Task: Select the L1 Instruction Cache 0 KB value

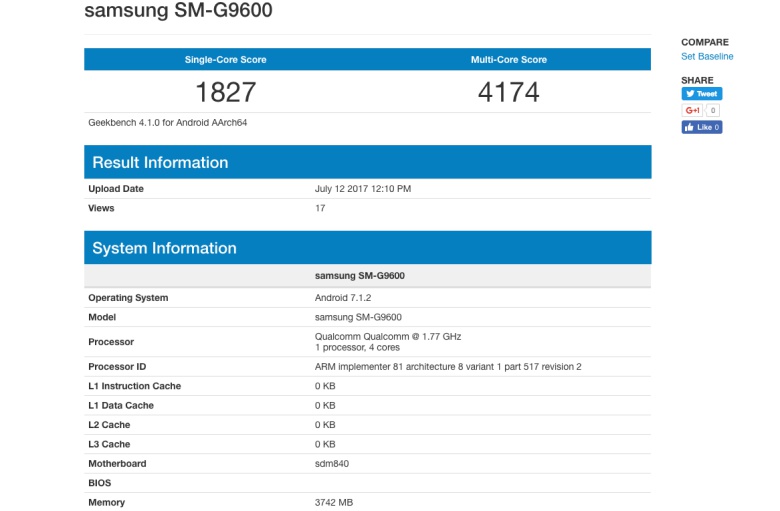Action: click(325, 386)
